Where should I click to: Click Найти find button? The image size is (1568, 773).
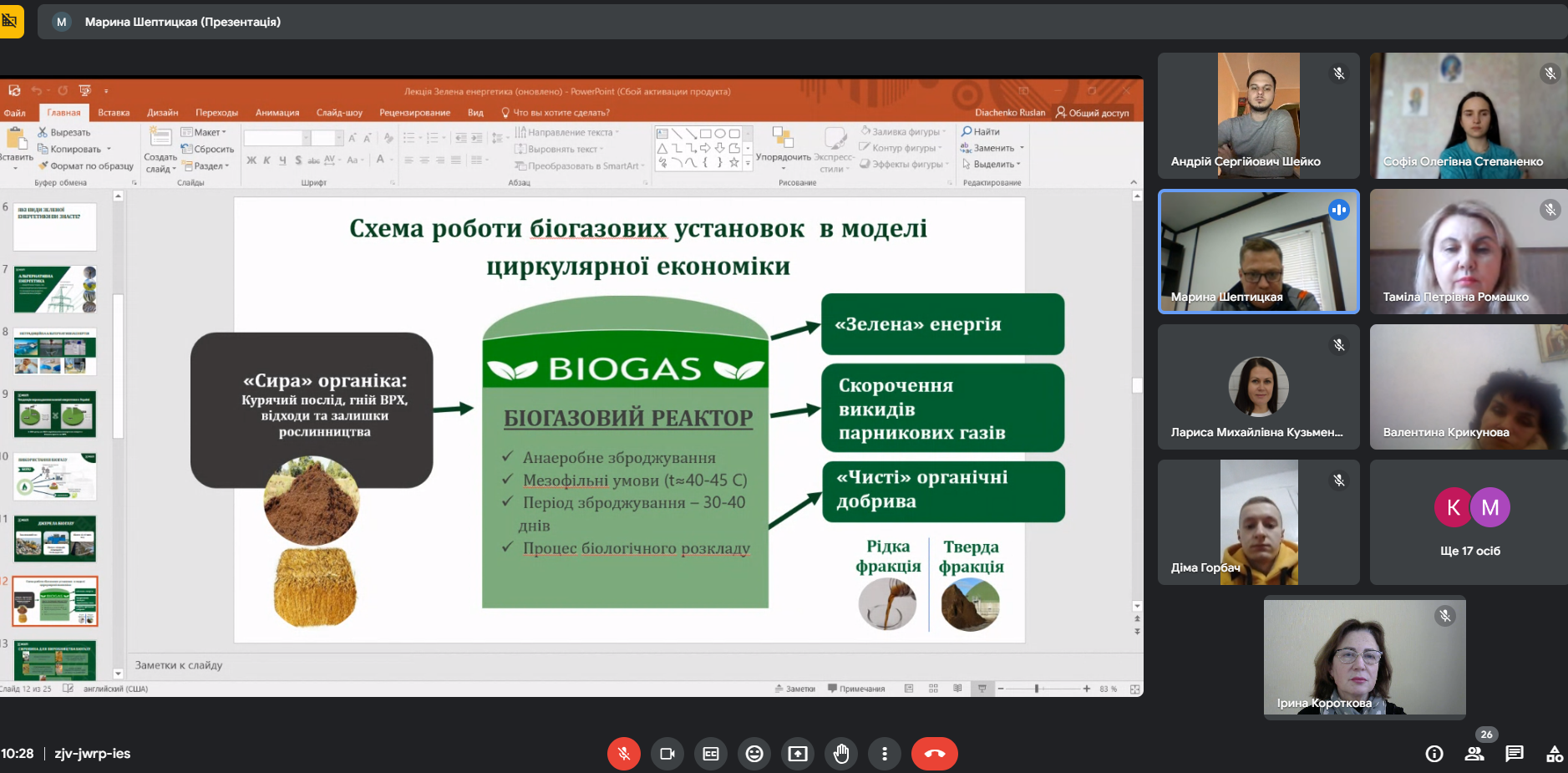(x=981, y=131)
